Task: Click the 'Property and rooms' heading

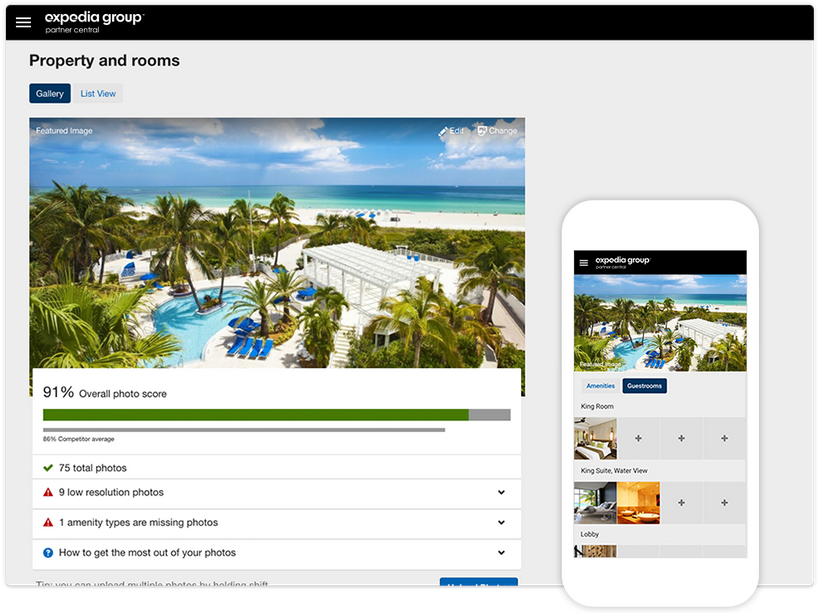Action: pyautogui.click(x=104, y=61)
